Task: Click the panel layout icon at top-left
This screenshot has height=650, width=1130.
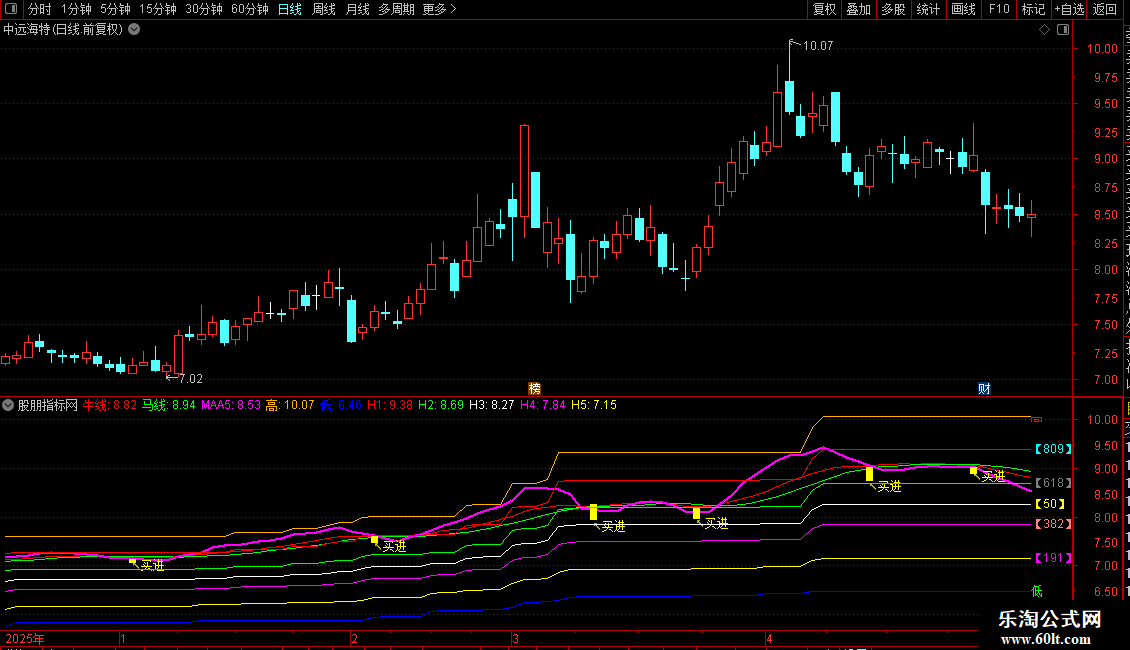Action: click(11, 9)
